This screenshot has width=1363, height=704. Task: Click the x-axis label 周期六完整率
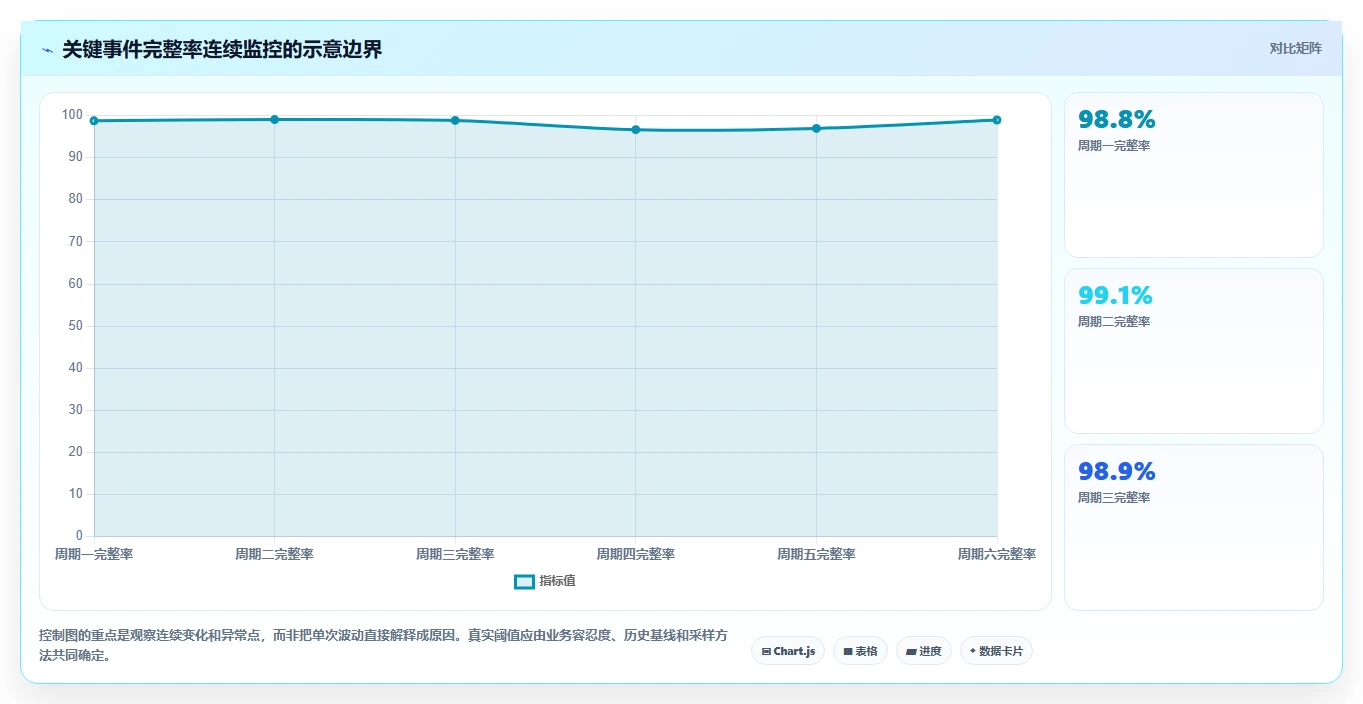pyautogui.click(x=997, y=554)
